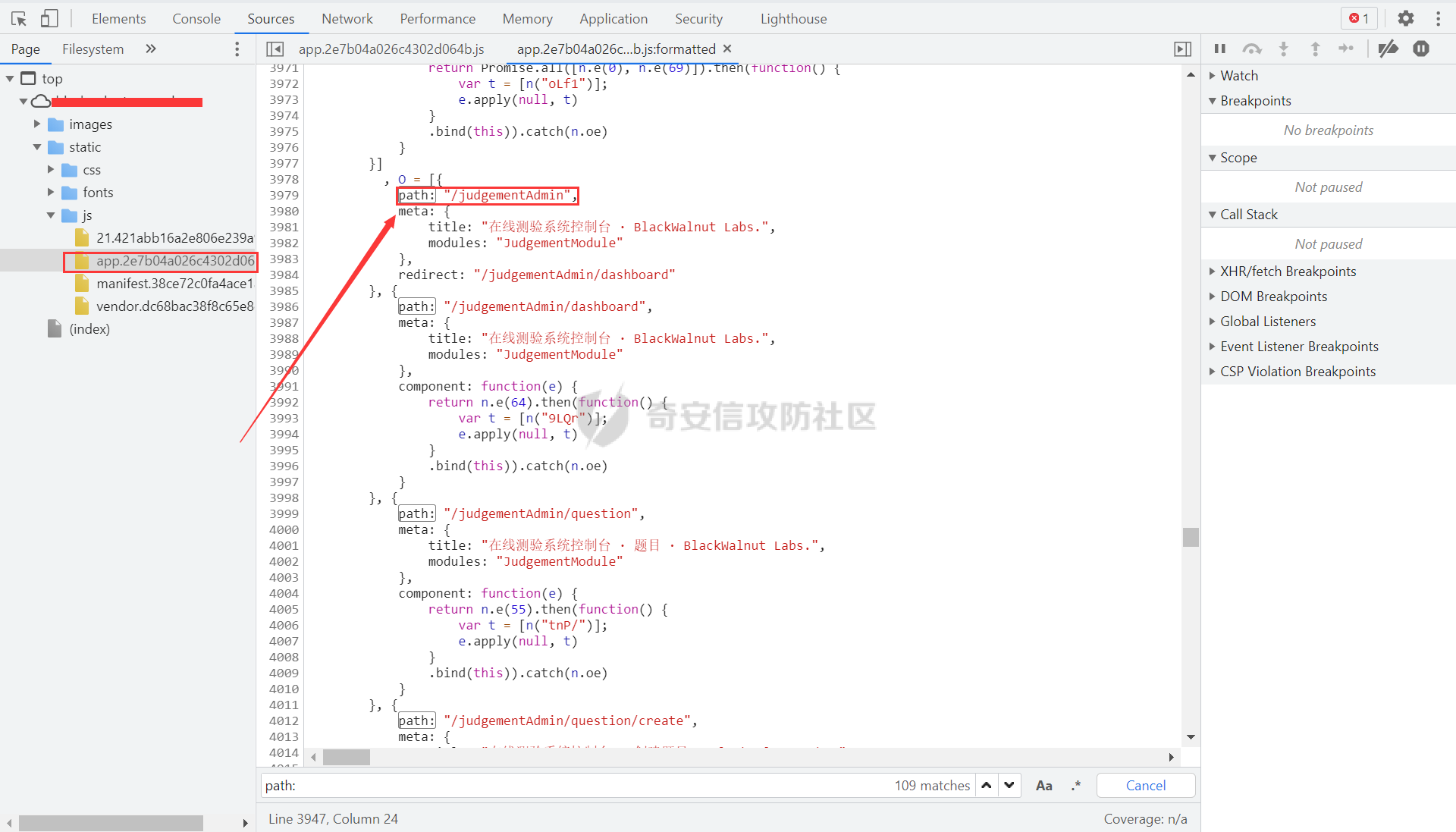
Task: Toggle pause on exceptions
Action: tap(1421, 49)
